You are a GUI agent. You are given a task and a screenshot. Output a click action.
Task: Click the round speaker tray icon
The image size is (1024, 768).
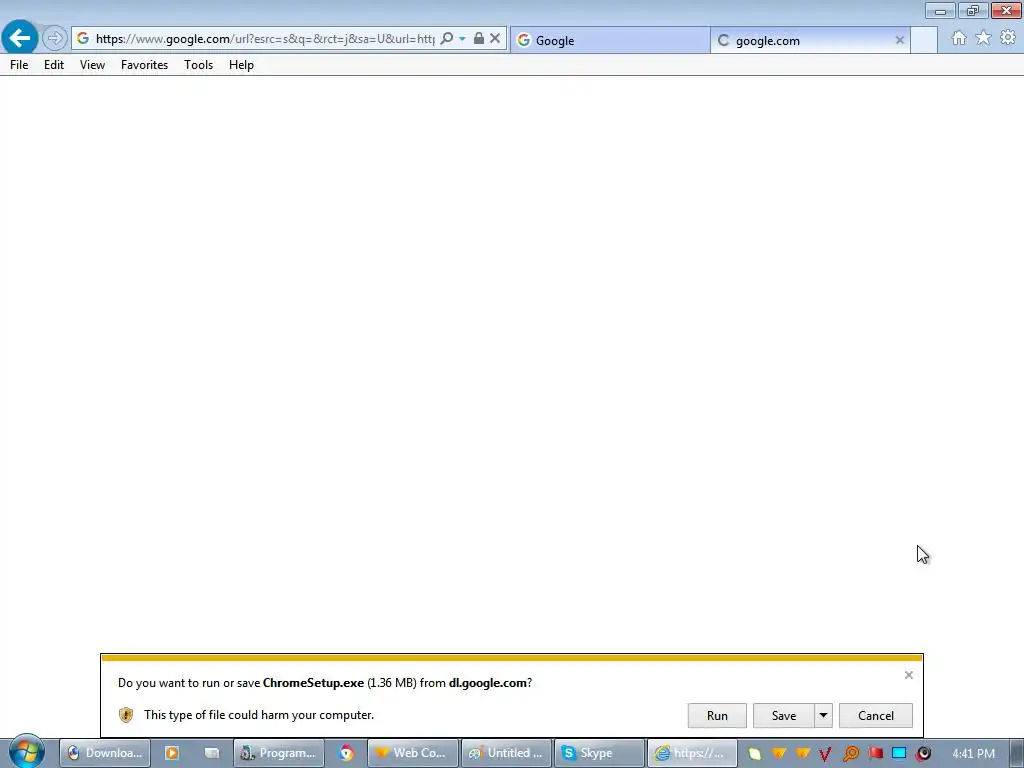click(923, 754)
